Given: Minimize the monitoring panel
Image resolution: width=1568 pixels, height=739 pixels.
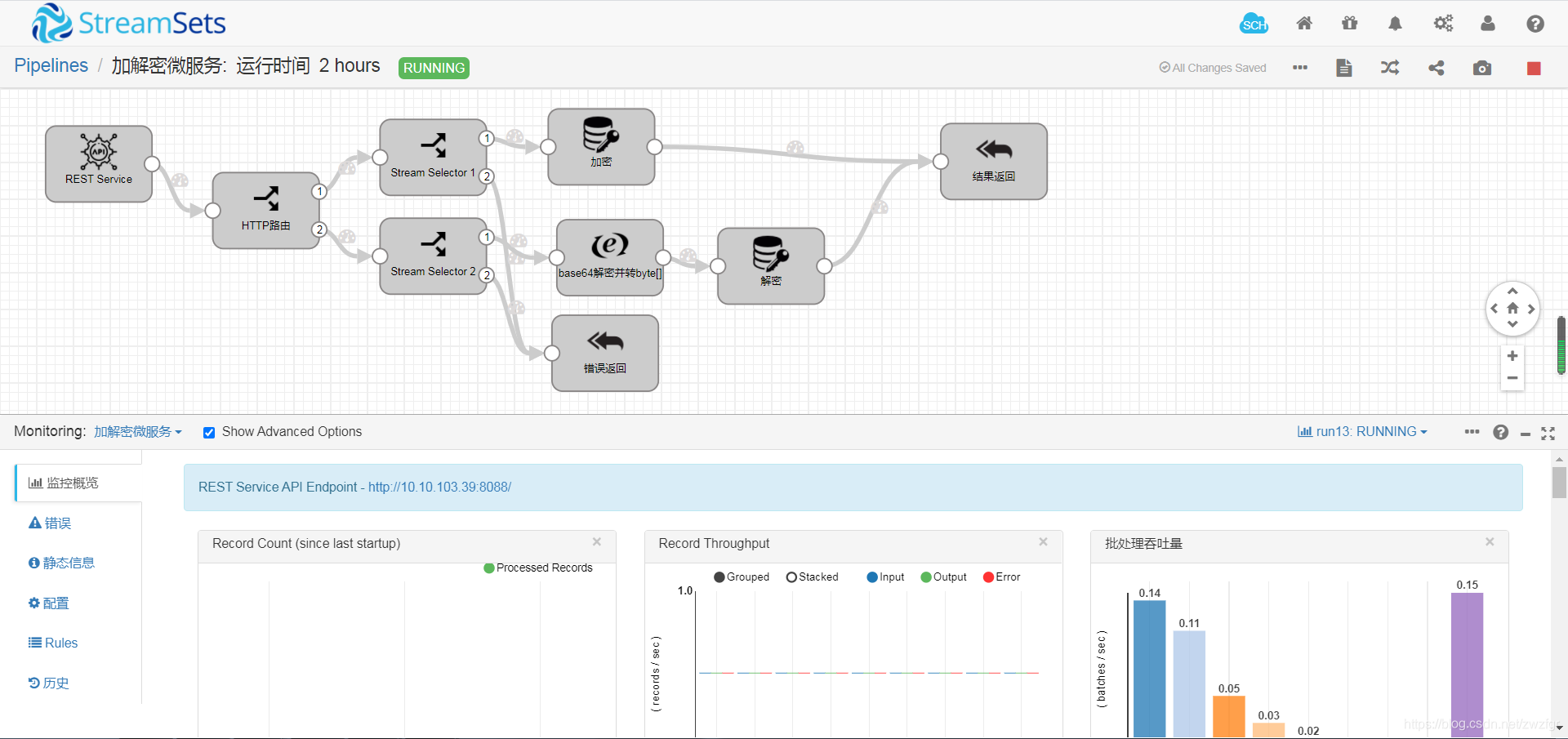Looking at the screenshot, I should point(1525,434).
